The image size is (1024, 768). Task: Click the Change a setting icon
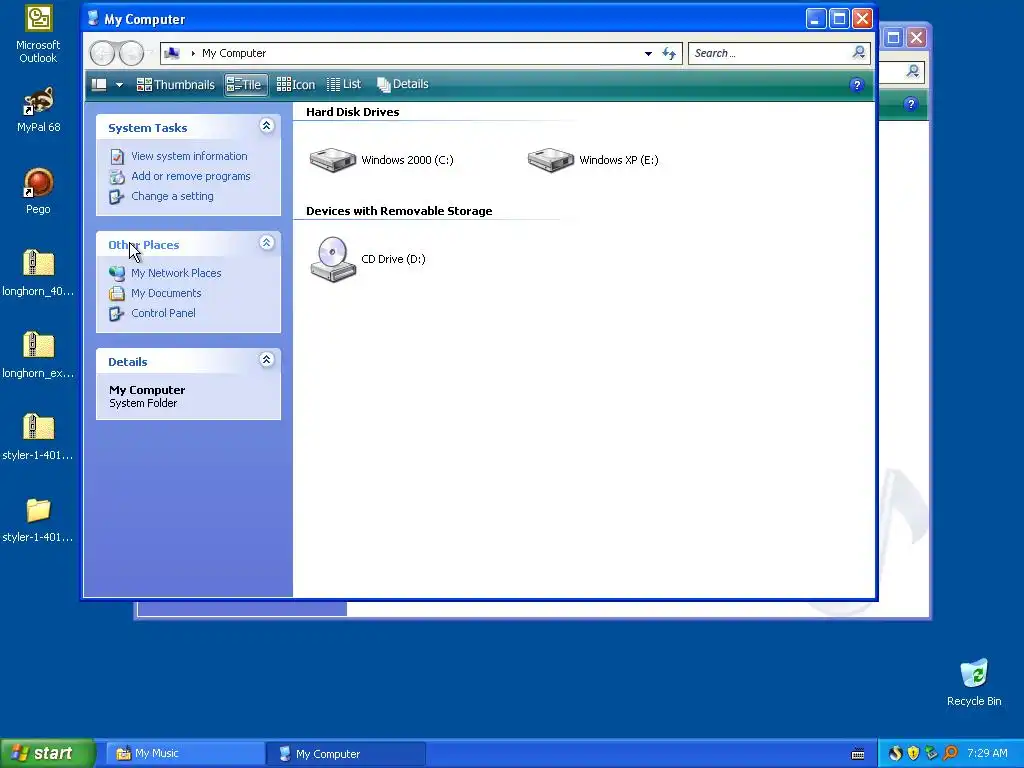(x=117, y=197)
